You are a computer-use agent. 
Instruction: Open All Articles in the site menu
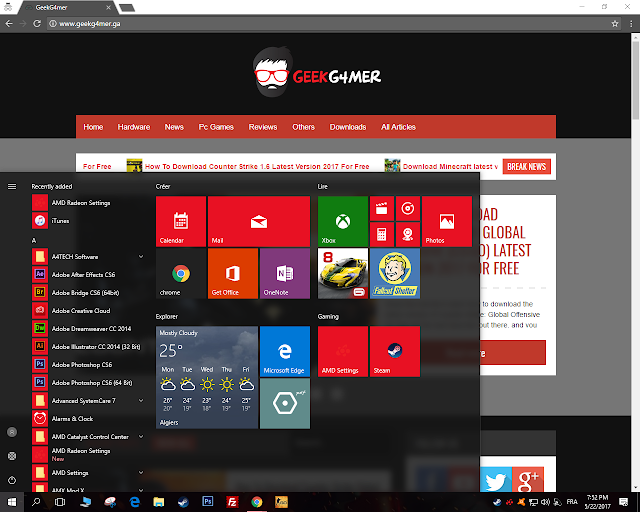coord(398,127)
